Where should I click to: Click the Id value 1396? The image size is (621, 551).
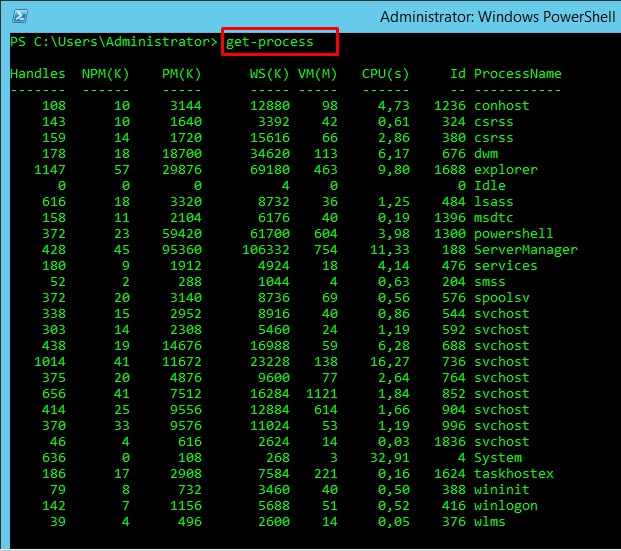click(x=450, y=217)
